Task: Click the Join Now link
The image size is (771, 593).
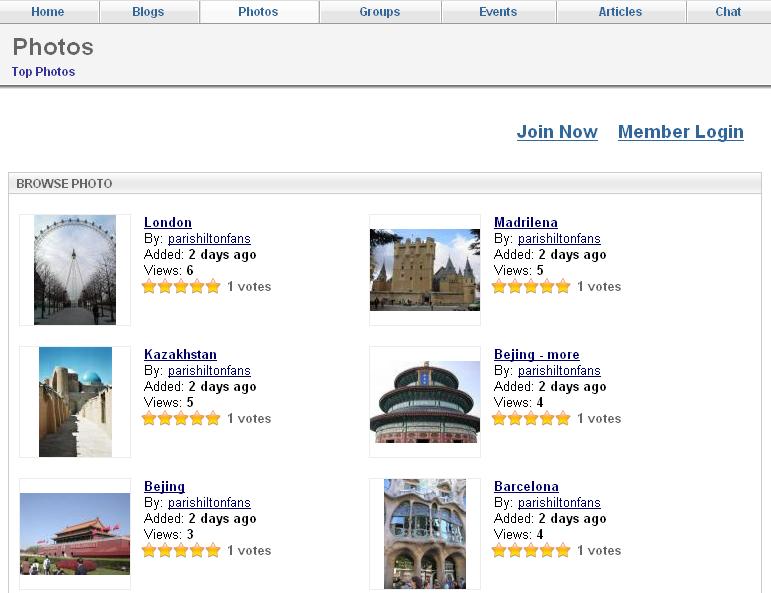Action: click(557, 132)
